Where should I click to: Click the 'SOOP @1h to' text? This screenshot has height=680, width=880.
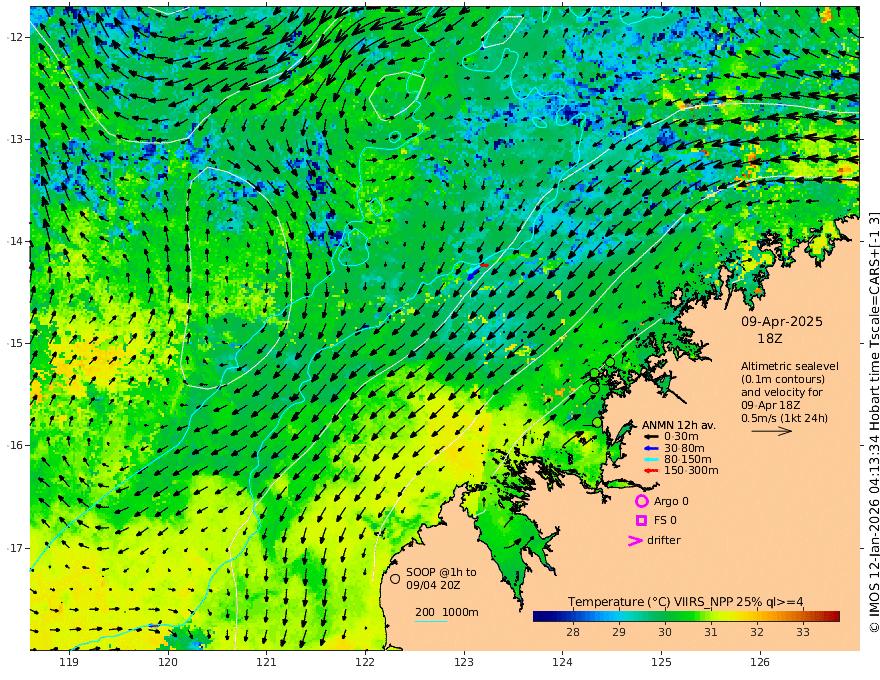441,572
